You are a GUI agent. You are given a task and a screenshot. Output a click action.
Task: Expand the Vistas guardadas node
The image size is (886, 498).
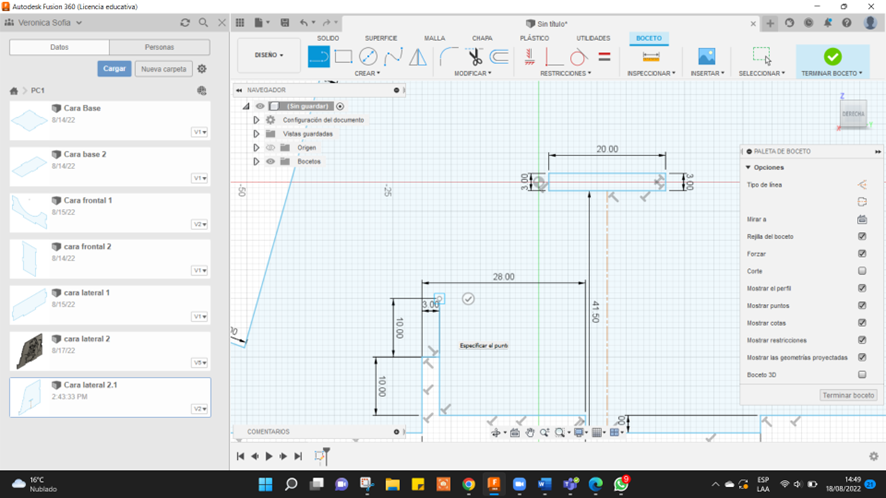pyautogui.click(x=256, y=134)
